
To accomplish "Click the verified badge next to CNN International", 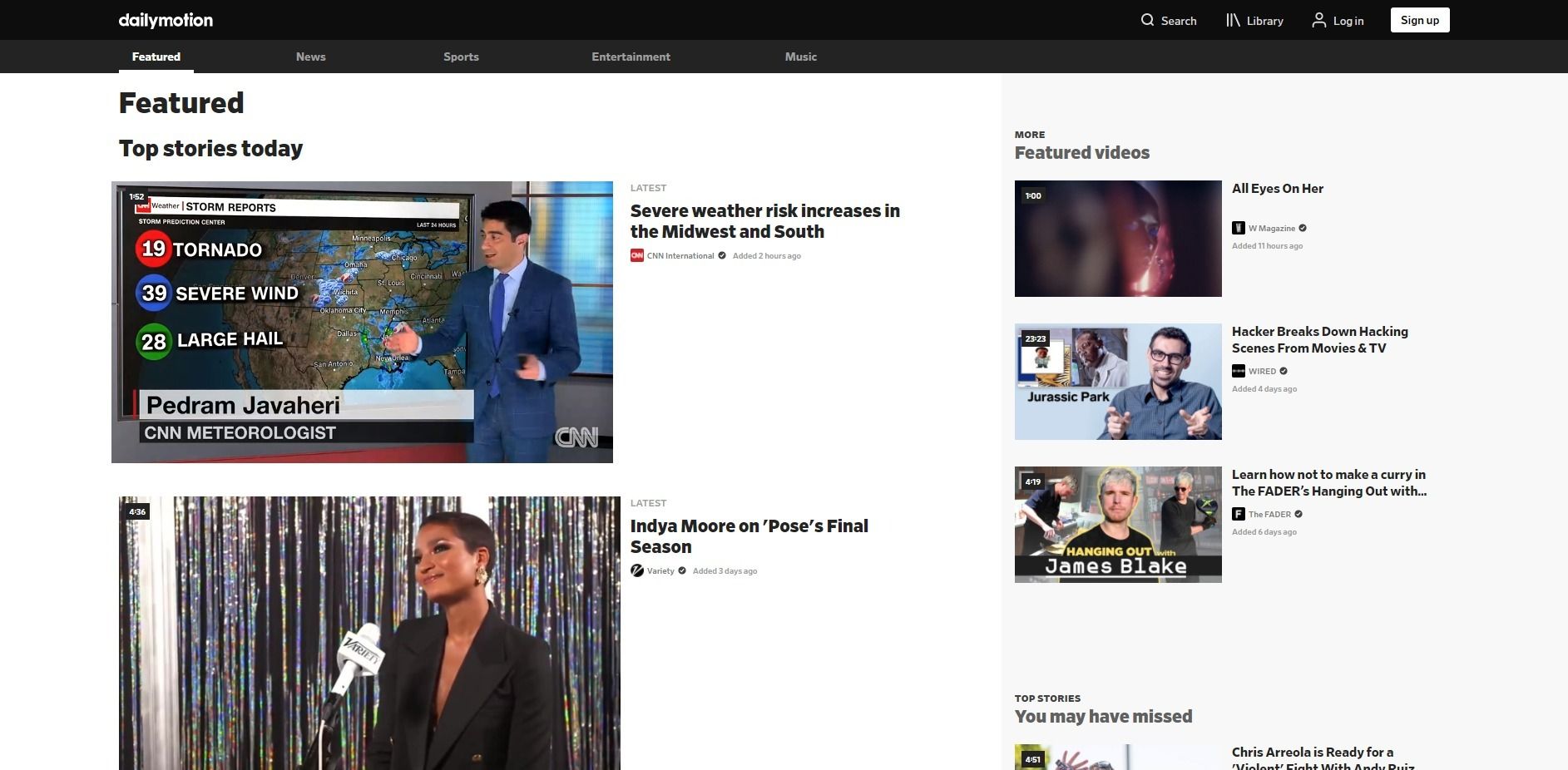I will pos(720,255).
